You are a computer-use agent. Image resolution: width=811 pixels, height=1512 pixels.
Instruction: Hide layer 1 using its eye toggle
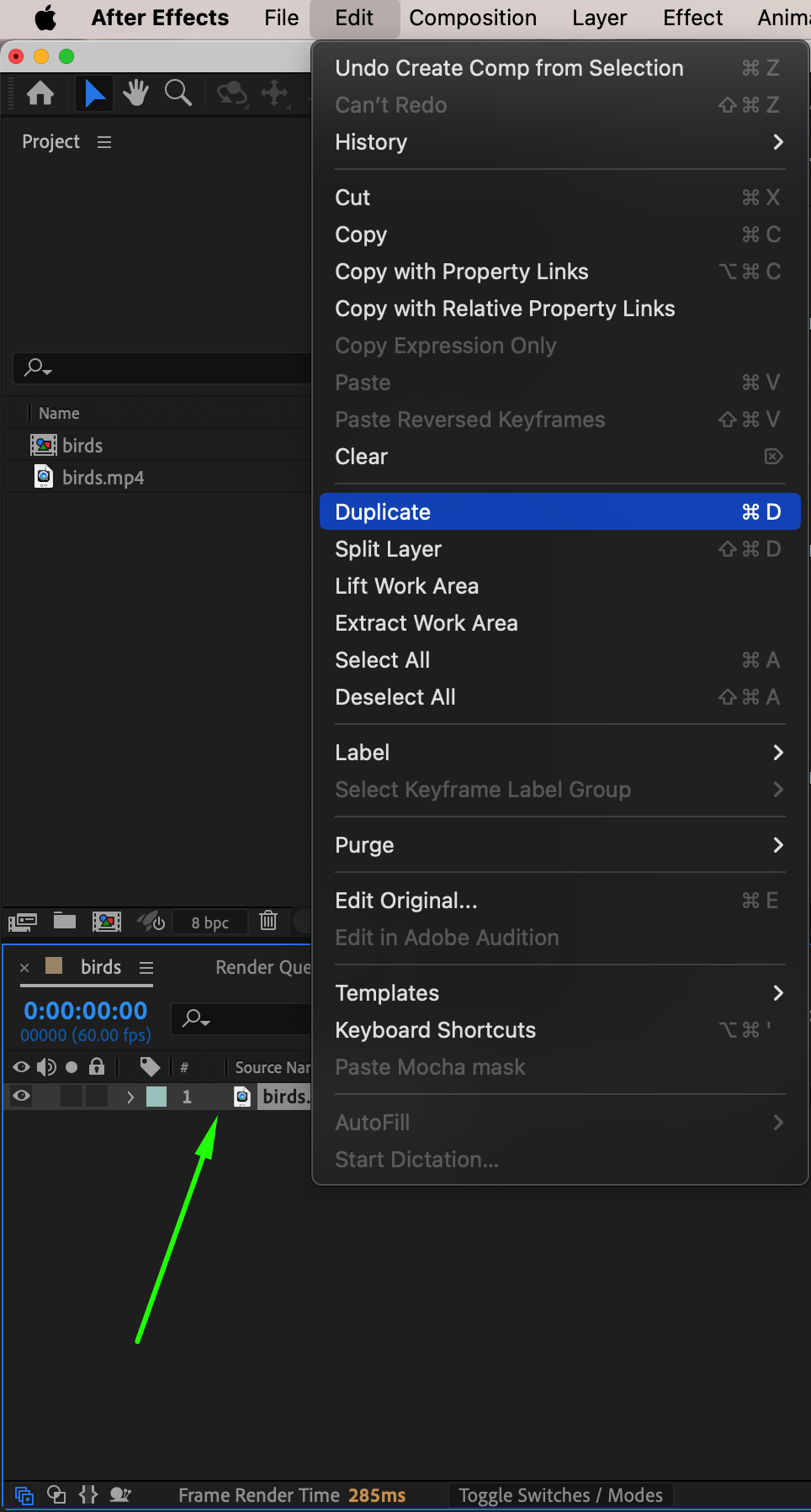21,1096
